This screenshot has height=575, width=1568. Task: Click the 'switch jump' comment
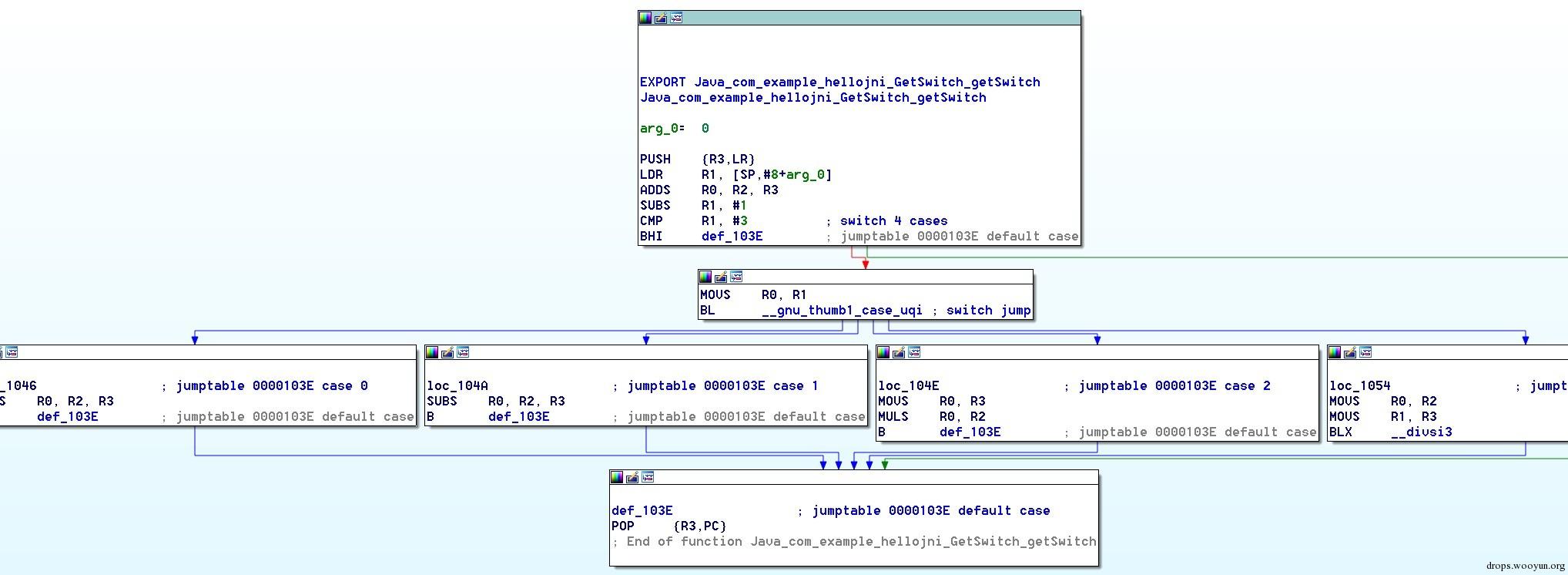click(x=989, y=310)
